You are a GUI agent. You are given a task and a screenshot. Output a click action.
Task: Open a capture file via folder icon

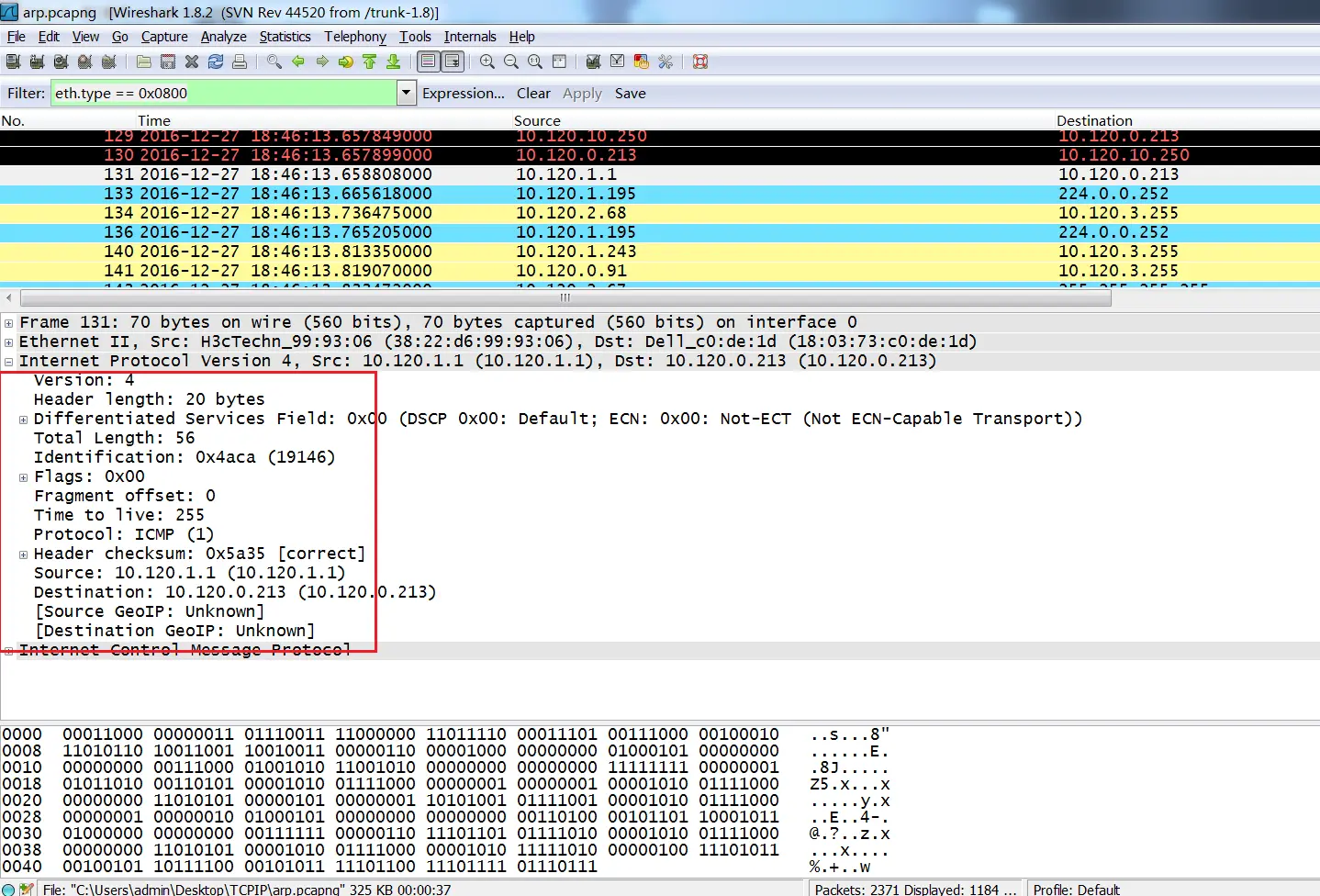pos(144,62)
